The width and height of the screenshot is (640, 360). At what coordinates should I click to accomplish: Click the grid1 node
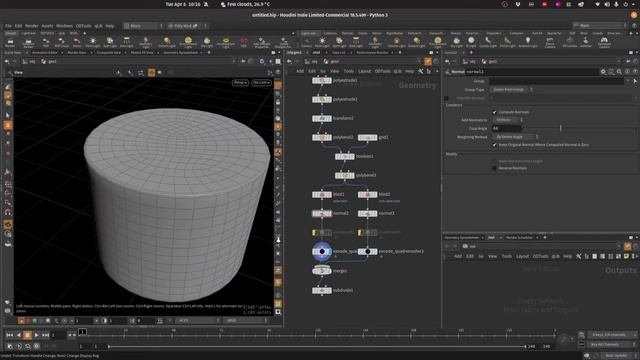367,138
